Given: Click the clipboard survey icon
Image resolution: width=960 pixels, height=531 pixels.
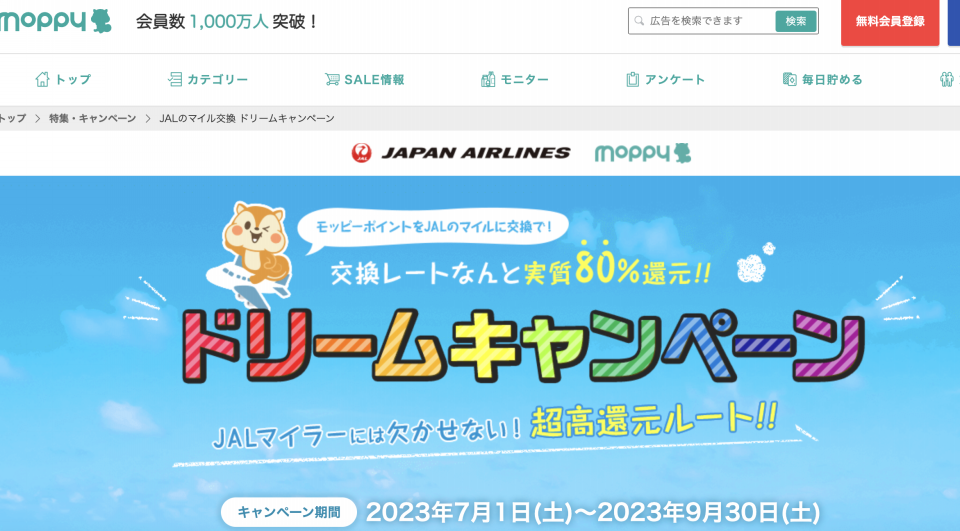Looking at the screenshot, I should 632,79.
